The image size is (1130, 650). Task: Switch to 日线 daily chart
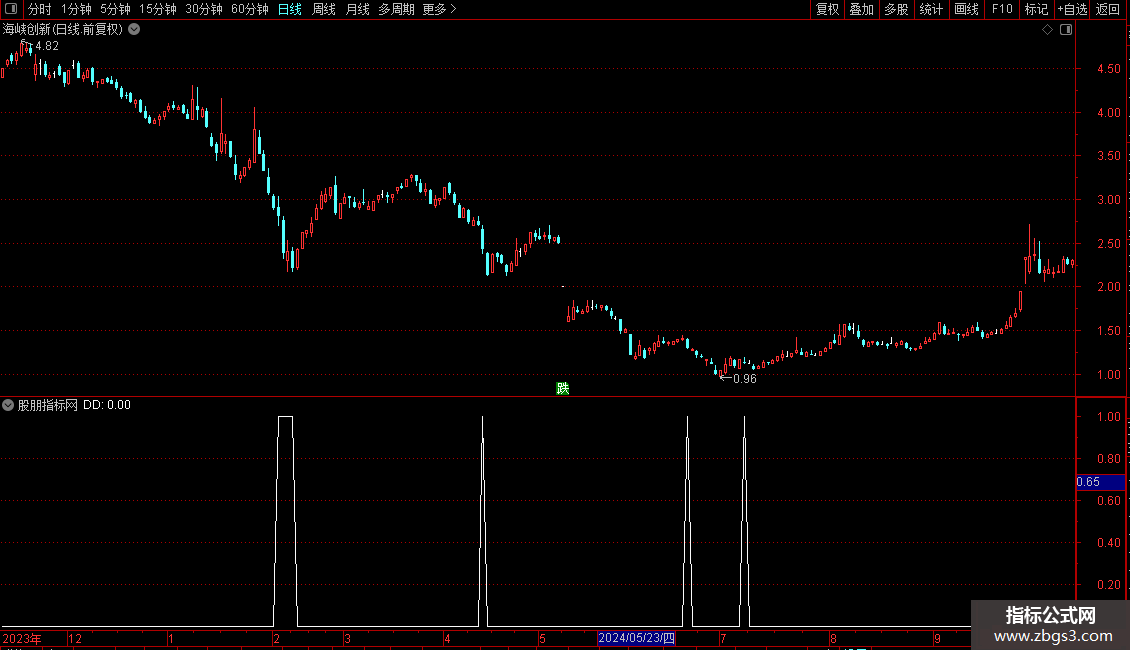click(x=290, y=9)
